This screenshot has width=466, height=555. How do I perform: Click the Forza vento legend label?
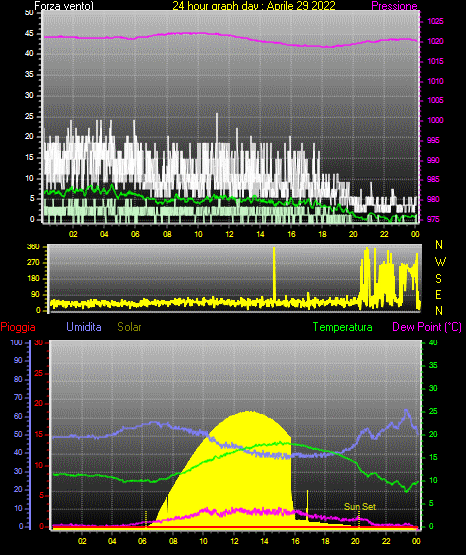tap(64, 6)
